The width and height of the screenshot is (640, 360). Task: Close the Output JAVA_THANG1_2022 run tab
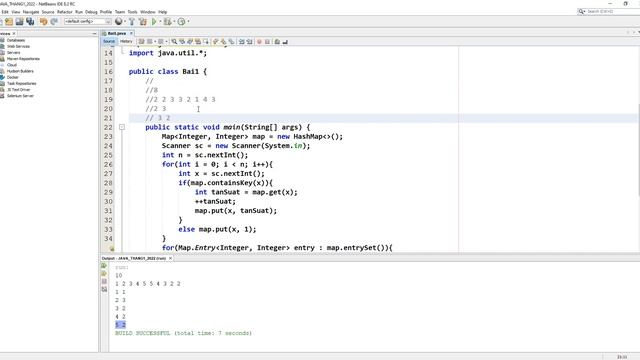(x=170, y=258)
